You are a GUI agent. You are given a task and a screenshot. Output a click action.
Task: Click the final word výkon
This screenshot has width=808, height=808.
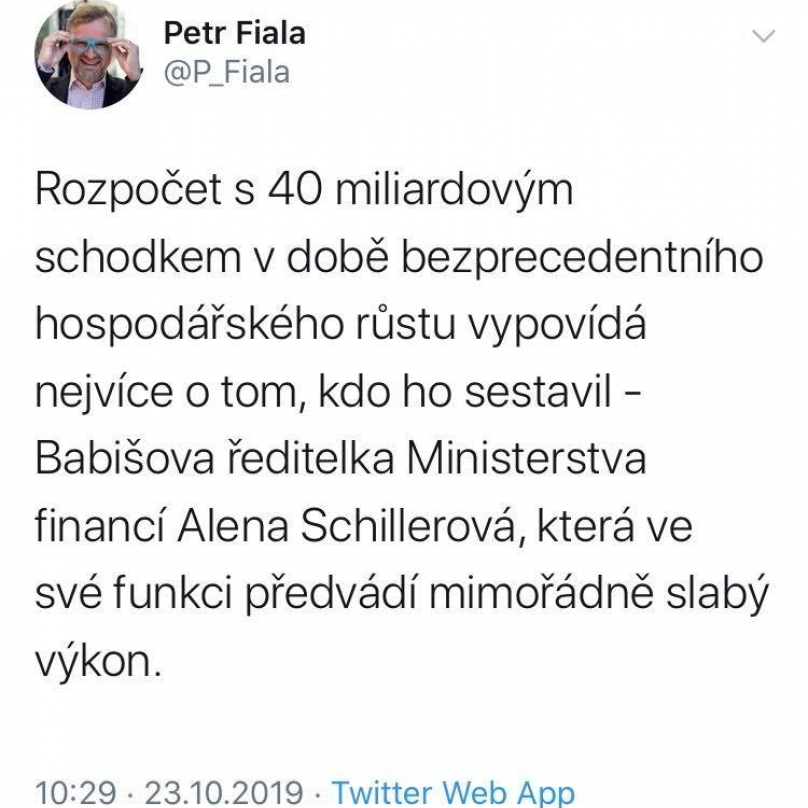(98, 663)
